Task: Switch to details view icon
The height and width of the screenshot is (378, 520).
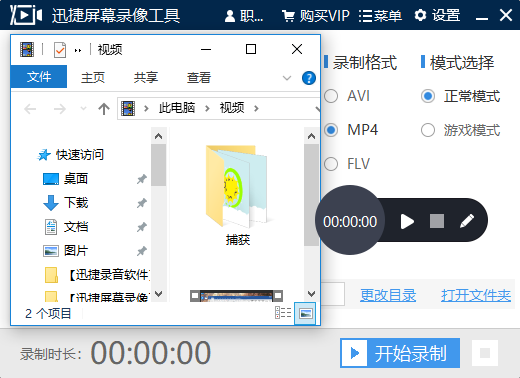Action: (x=283, y=313)
